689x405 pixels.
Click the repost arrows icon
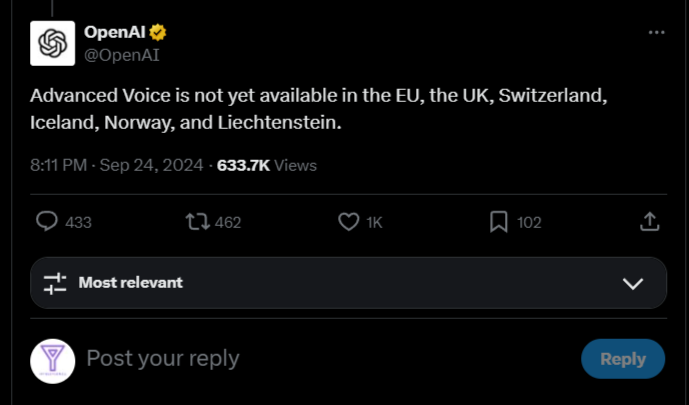pos(197,222)
